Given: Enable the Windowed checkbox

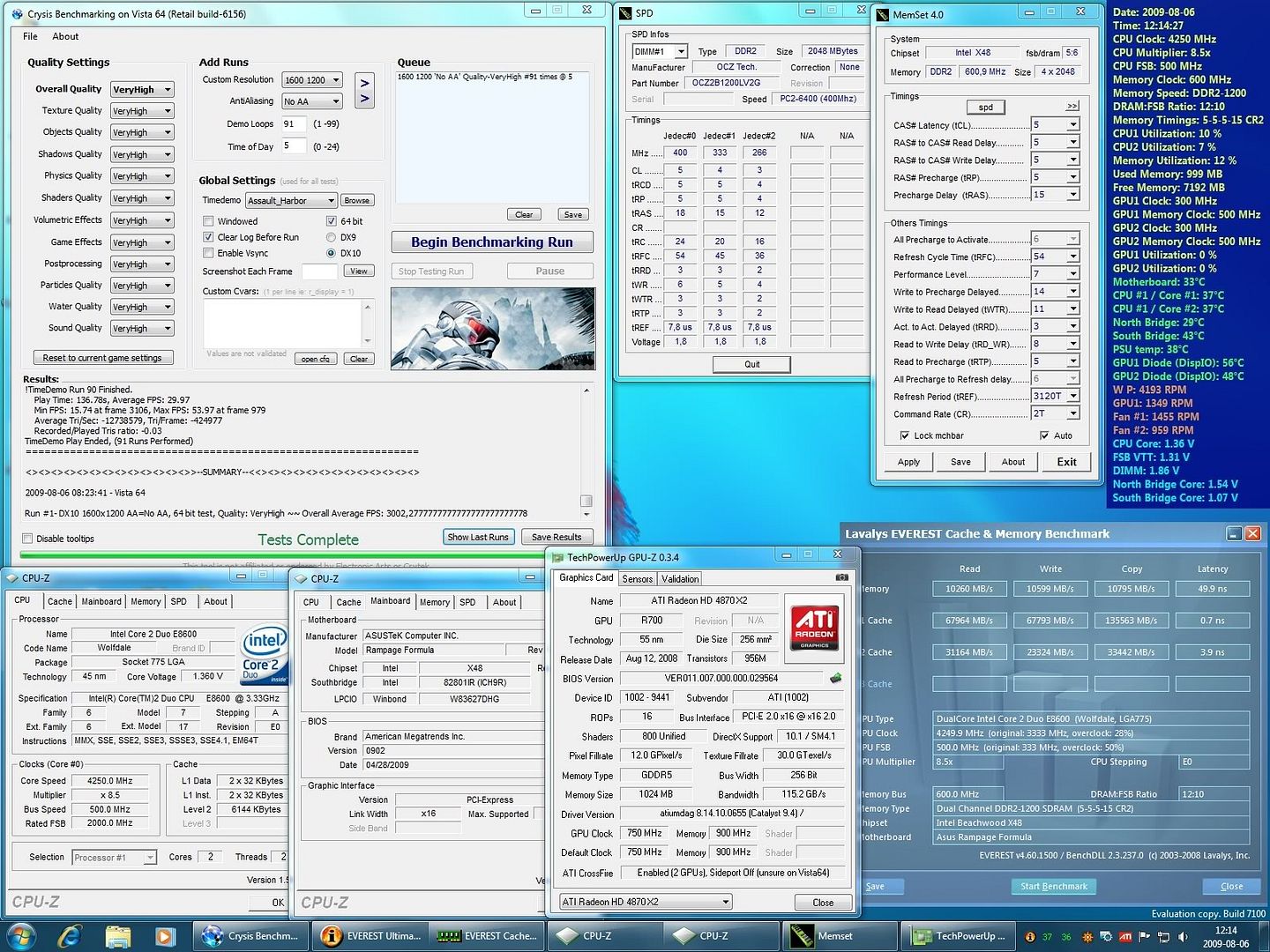Looking at the screenshot, I should tap(209, 221).
